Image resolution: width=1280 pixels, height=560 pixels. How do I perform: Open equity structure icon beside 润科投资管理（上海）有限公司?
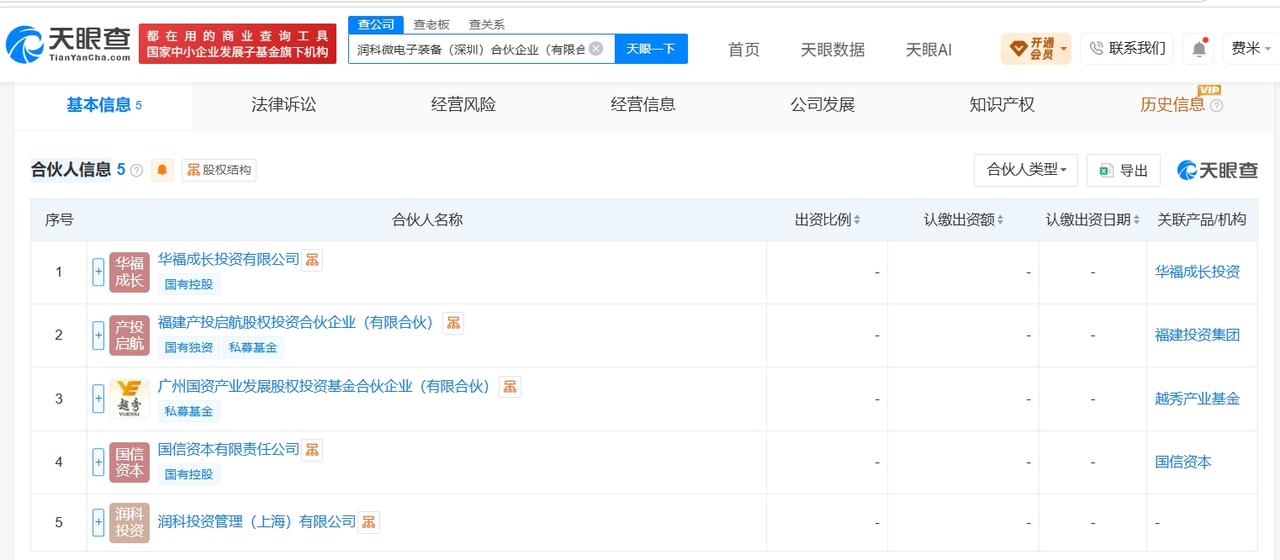pyautogui.click(x=369, y=522)
